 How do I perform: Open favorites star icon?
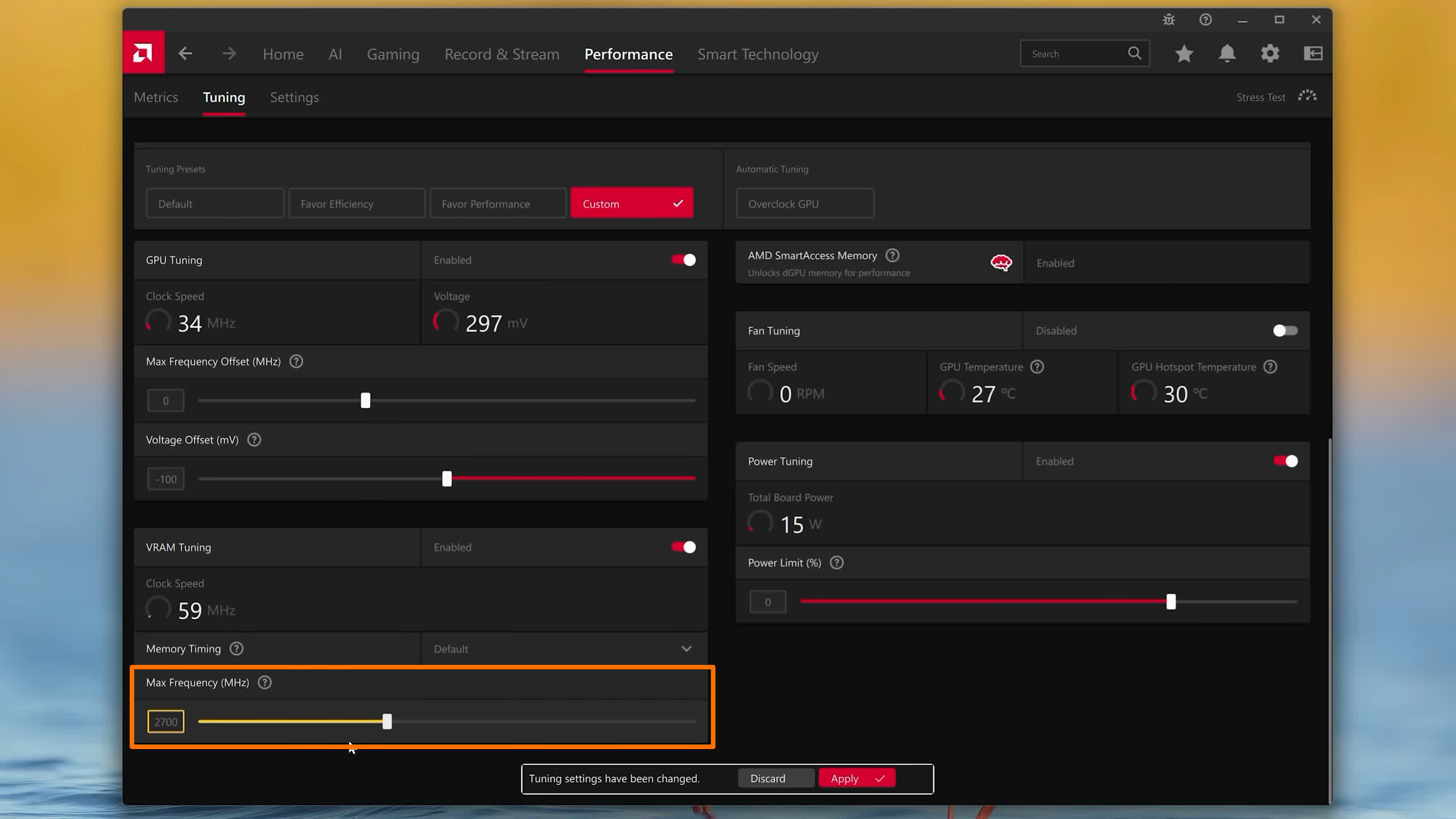click(1184, 53)
